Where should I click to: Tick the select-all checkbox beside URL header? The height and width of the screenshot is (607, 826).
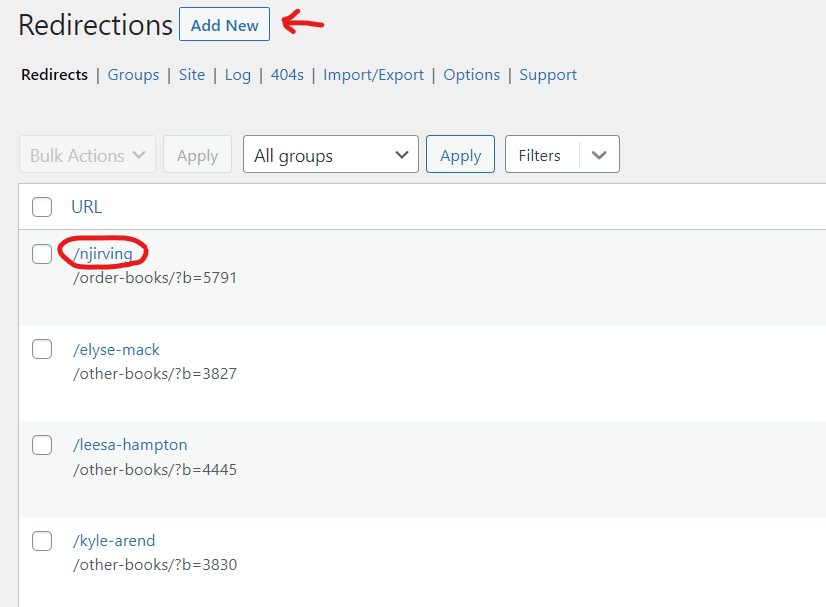pos(42,207)
